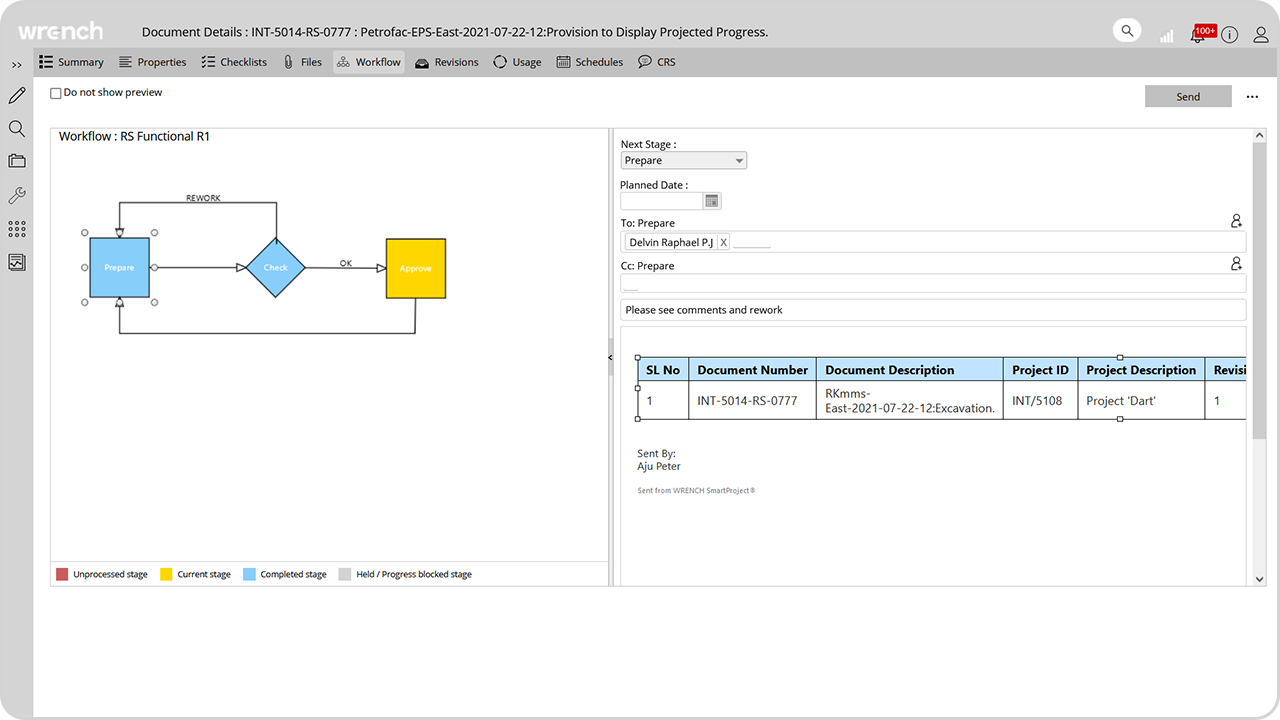Select the Prepare stage box in diagram
Viewport: 1280px width, 720px height.
(119, 268)
